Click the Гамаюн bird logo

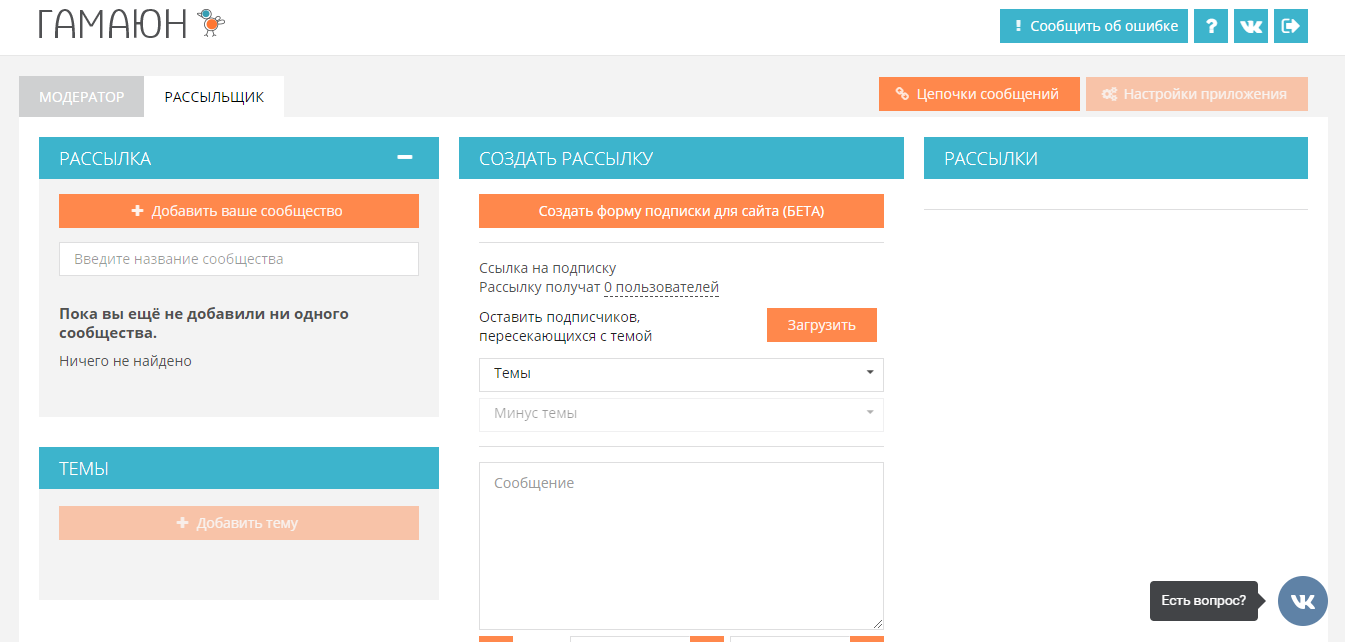click(211, 24)
